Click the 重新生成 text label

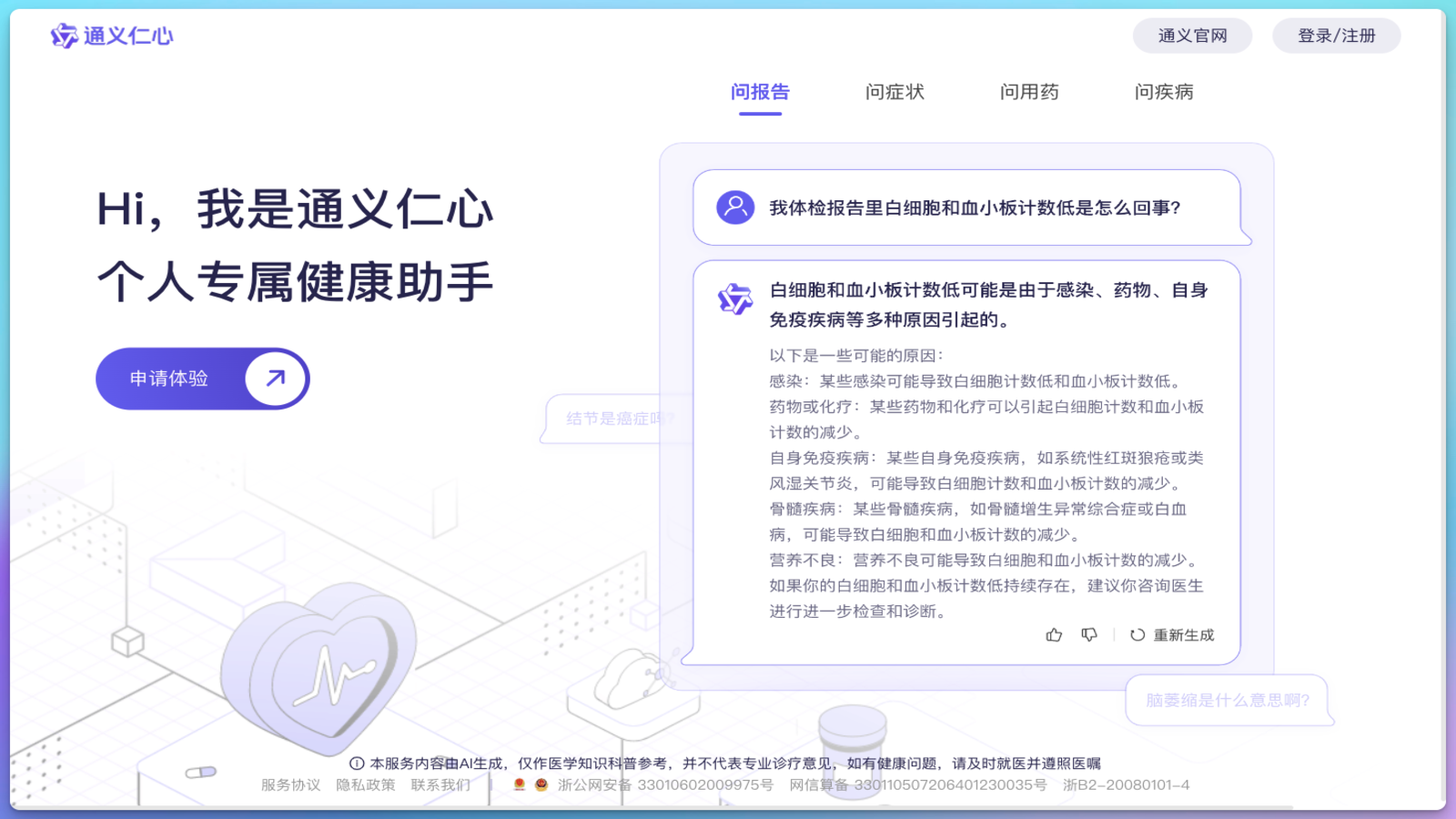1184,635
